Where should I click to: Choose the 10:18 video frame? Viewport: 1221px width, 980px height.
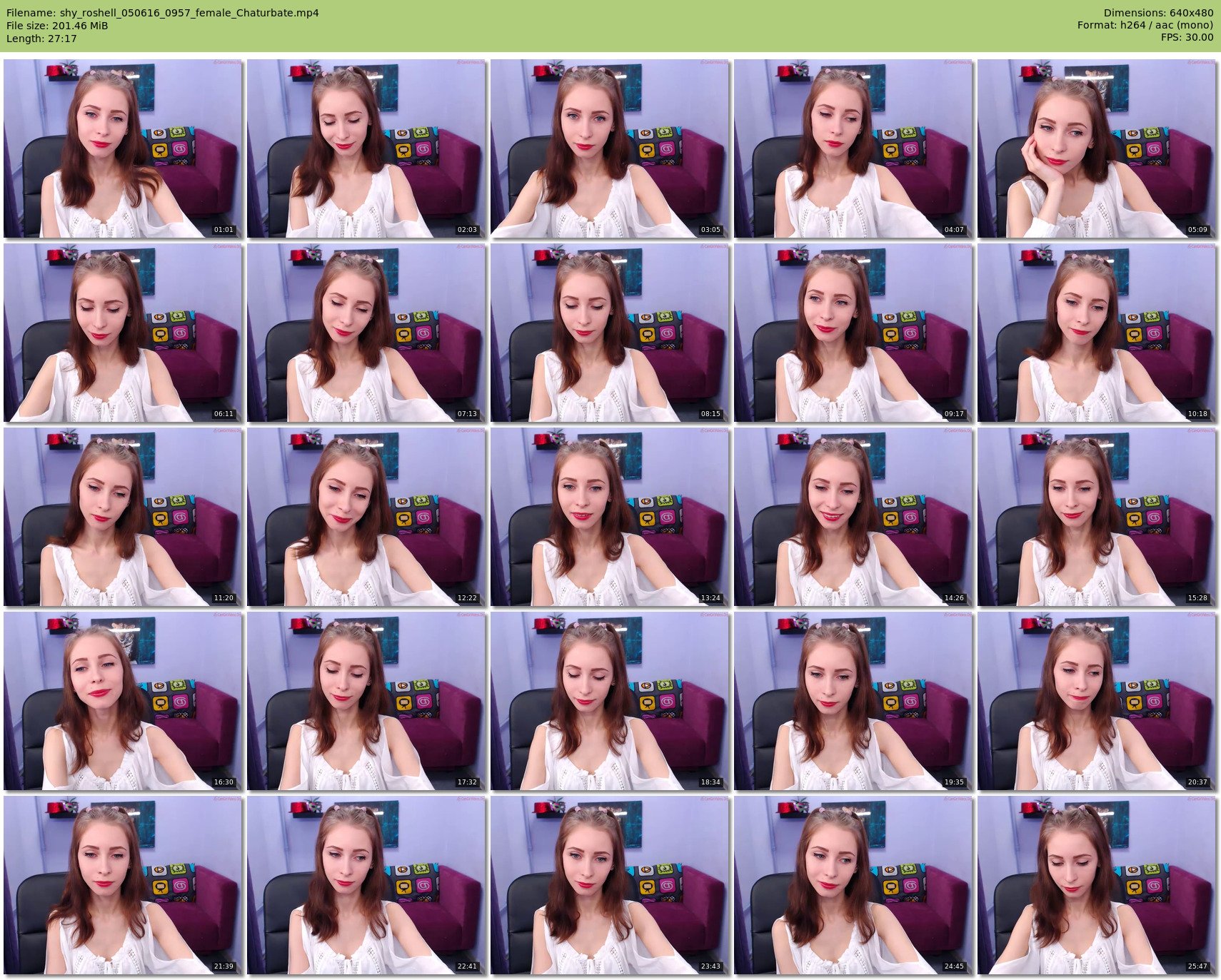click(x=1097, y=333)
